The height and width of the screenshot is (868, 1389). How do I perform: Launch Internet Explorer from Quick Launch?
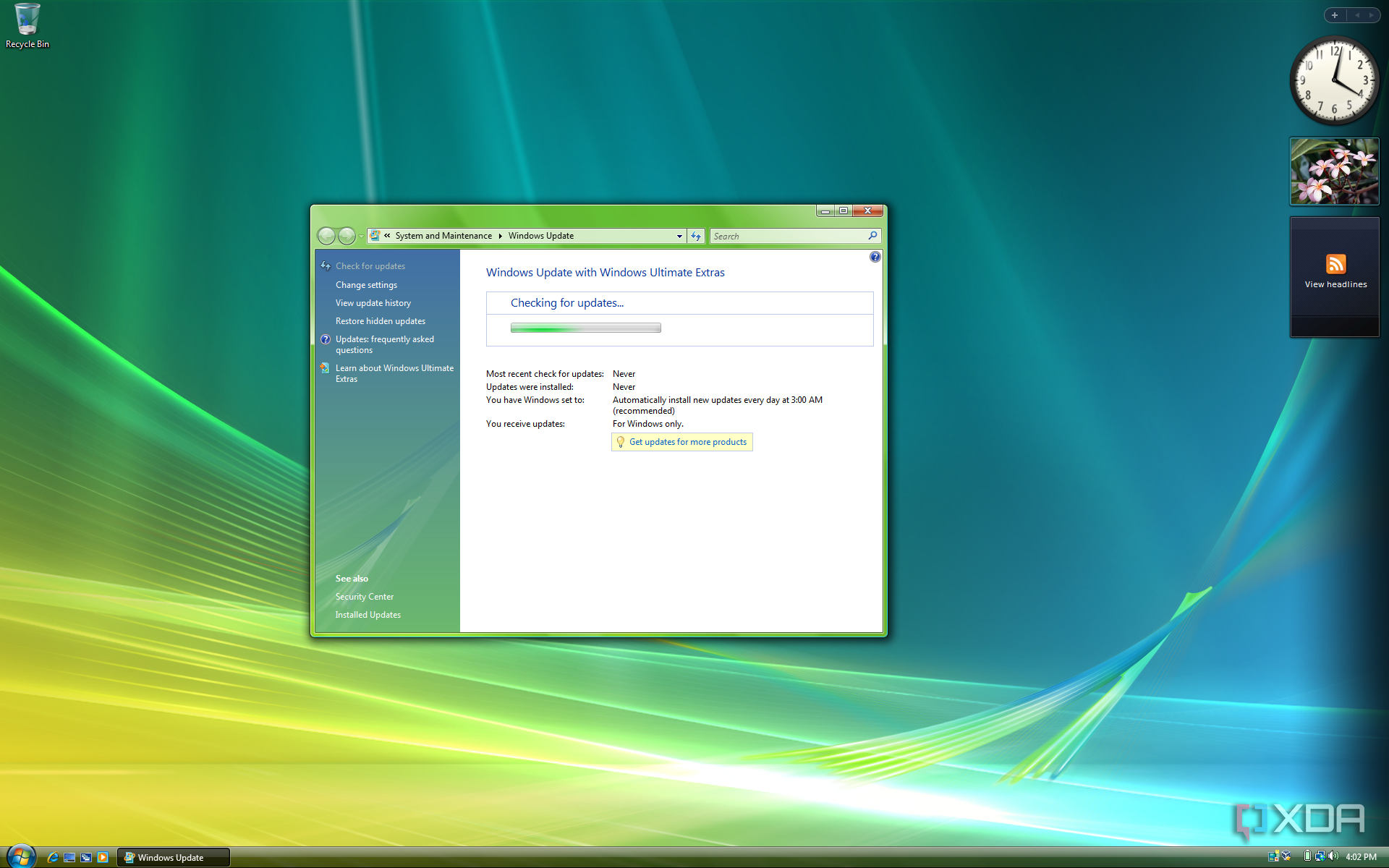click(x=53, y=857)
